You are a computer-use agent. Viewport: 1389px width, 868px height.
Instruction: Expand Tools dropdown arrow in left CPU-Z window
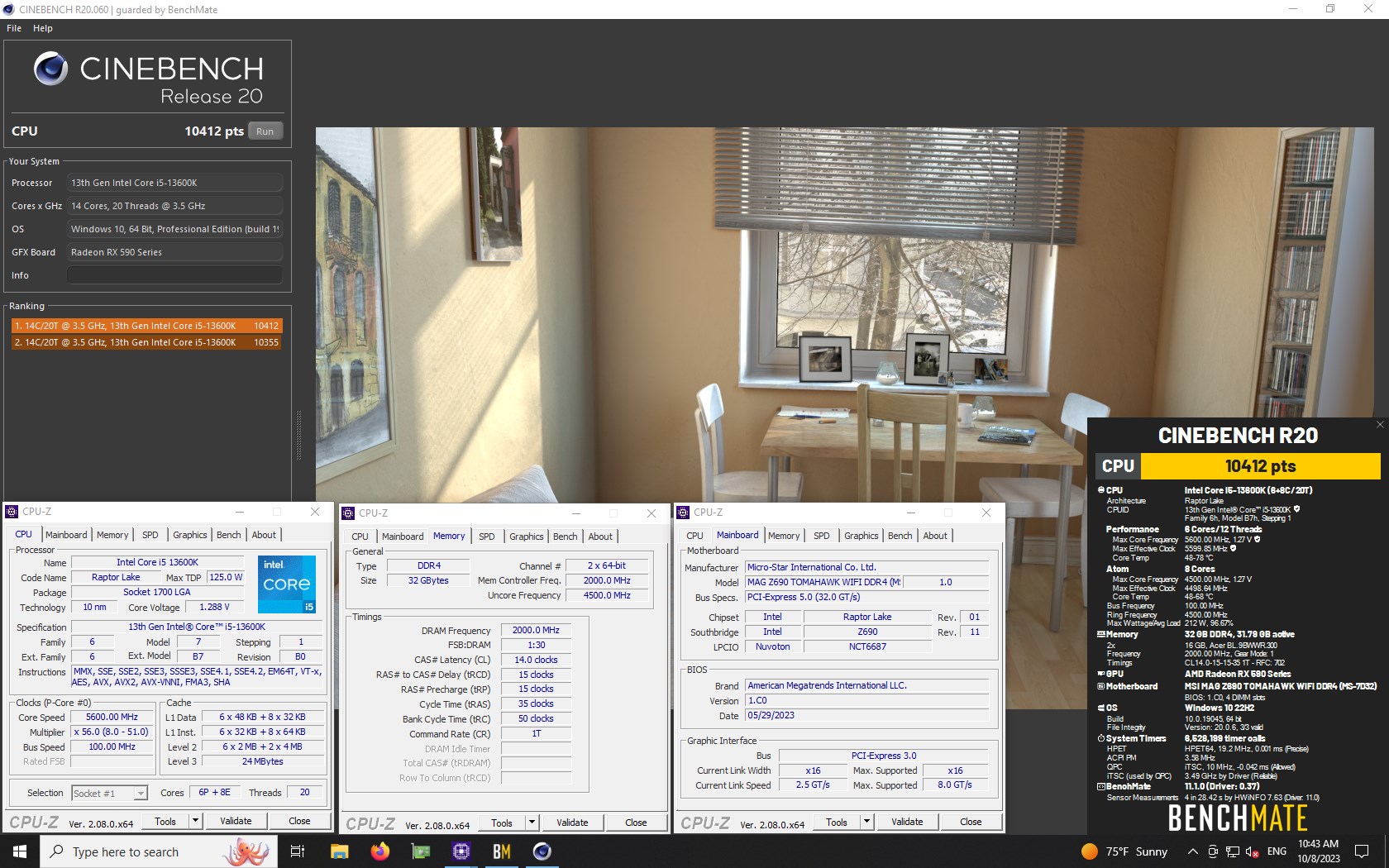pyautogui.click(x=196, y=821)
